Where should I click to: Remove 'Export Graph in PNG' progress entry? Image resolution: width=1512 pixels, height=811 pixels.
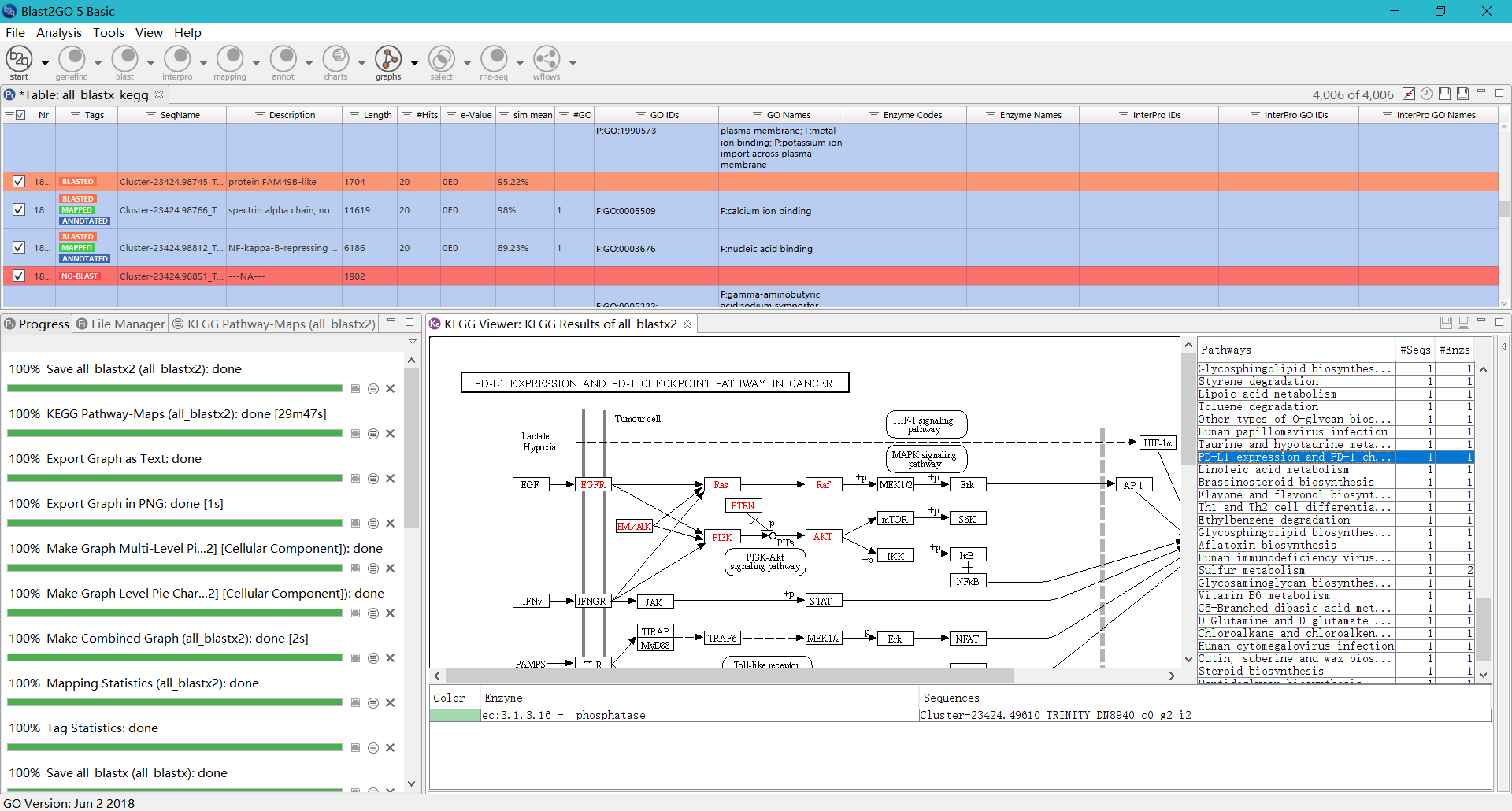[x=390, y=524]
